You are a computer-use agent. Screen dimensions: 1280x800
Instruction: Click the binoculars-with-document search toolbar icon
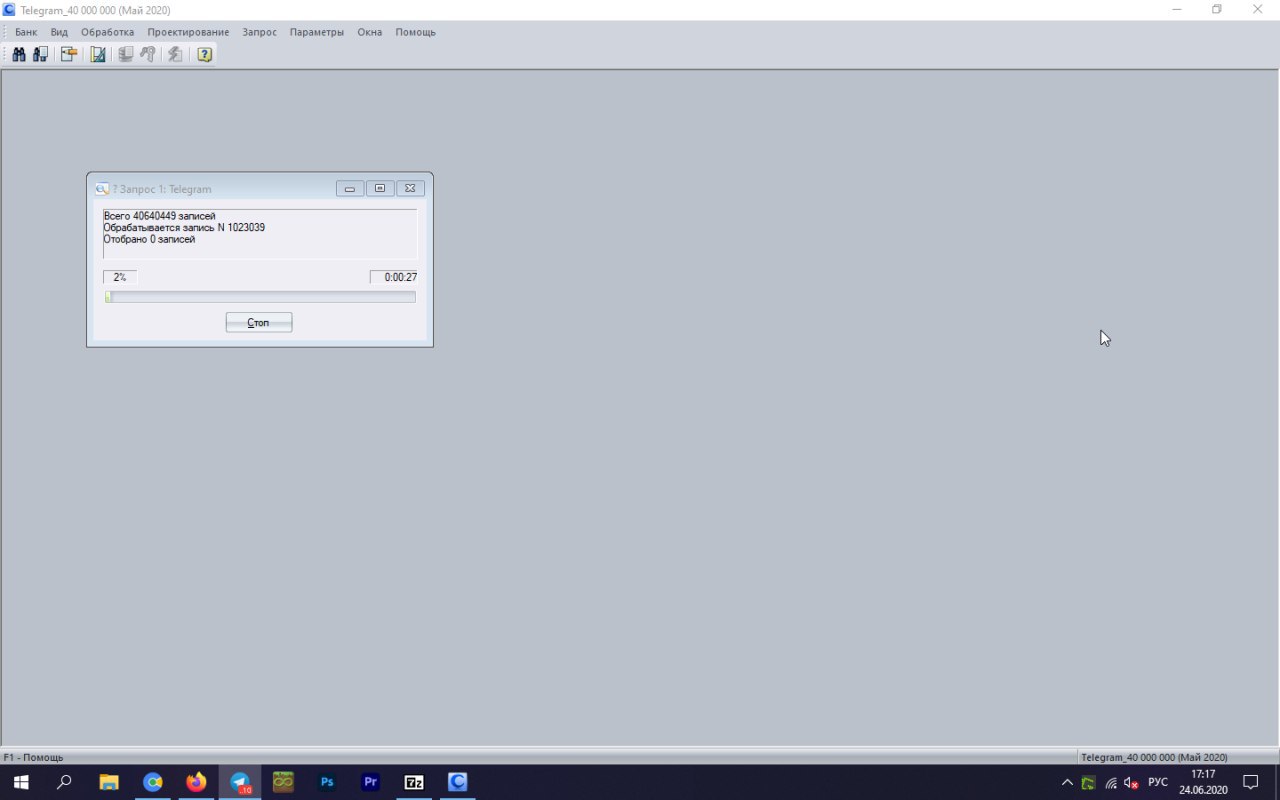click(40, 54)
